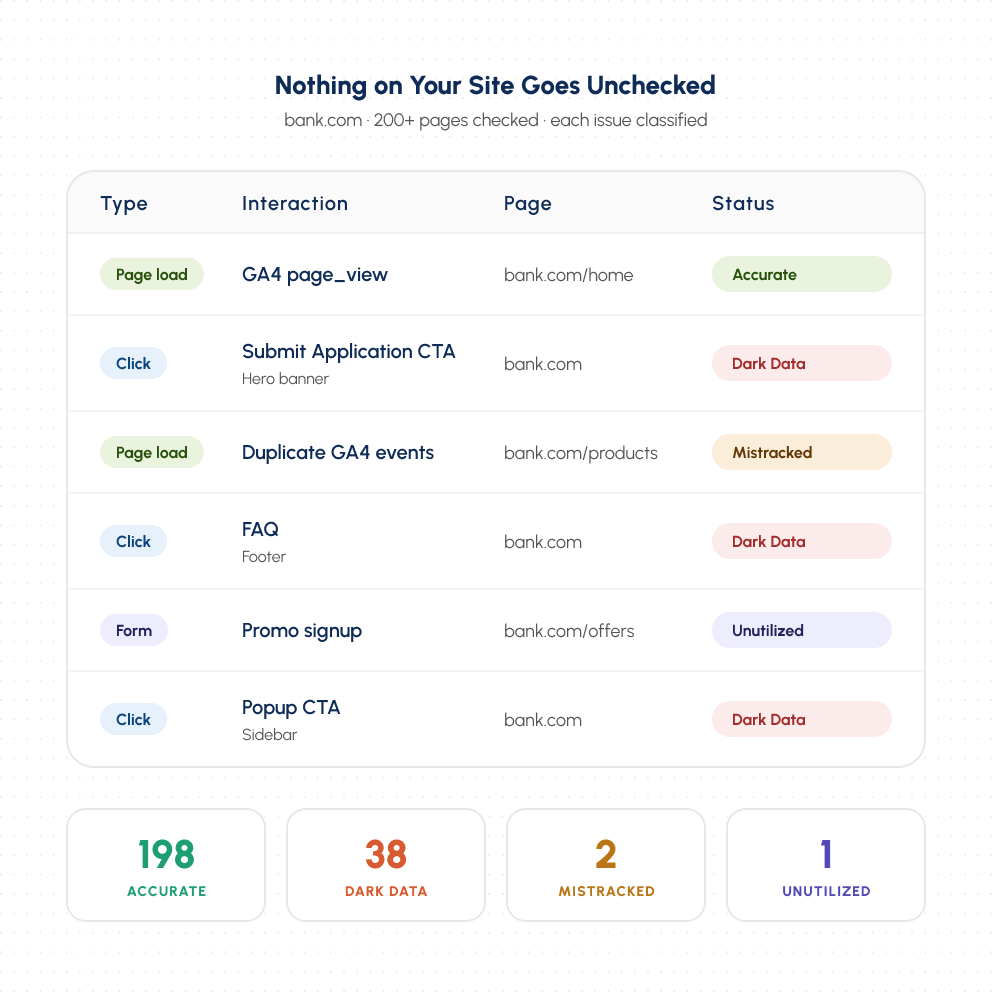Select the 1 Unutilized summary card
Screen dimensions: 992x992
[x=826, y=865]
